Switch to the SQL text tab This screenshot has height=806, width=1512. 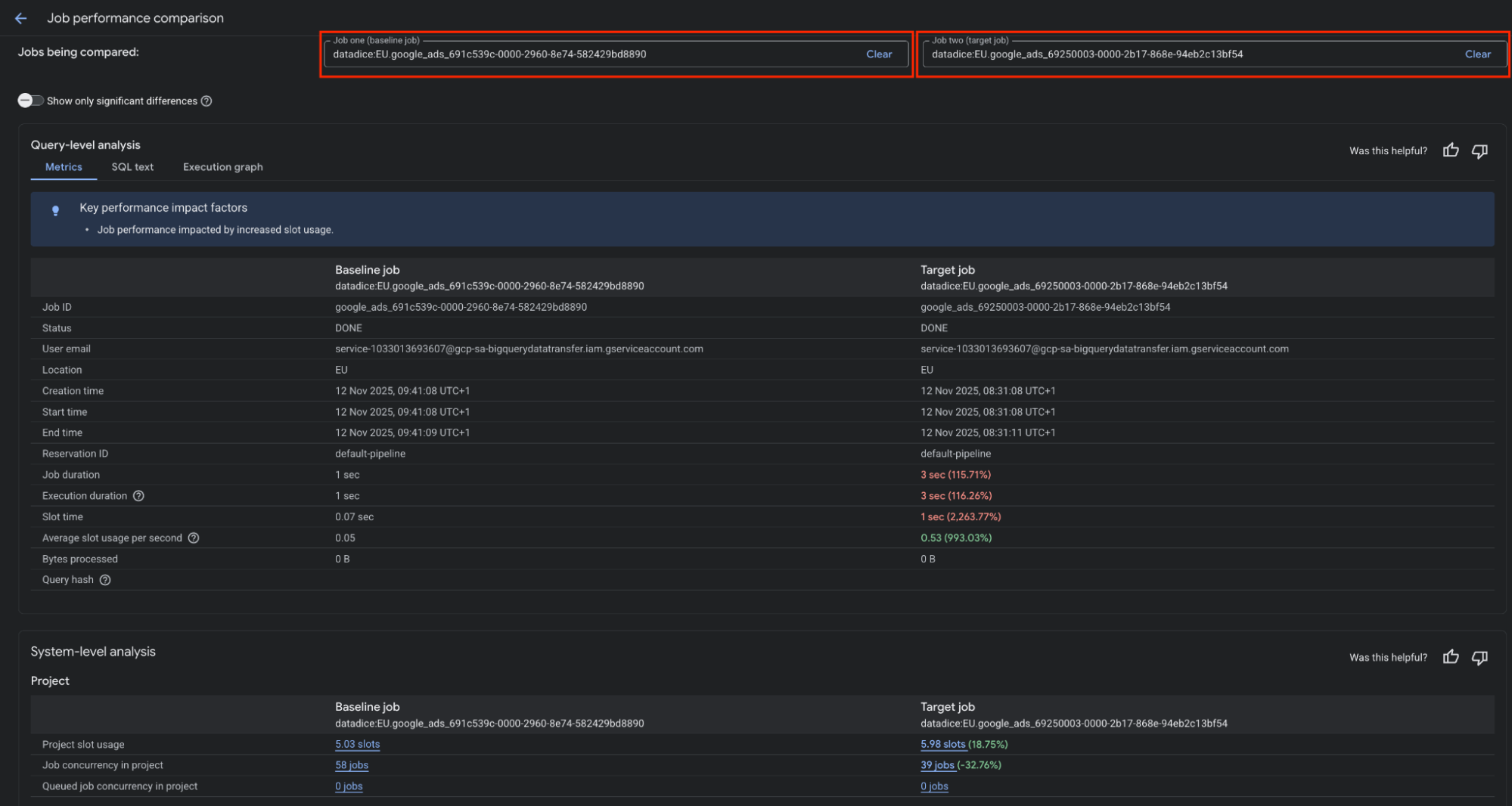pos(132,167)
